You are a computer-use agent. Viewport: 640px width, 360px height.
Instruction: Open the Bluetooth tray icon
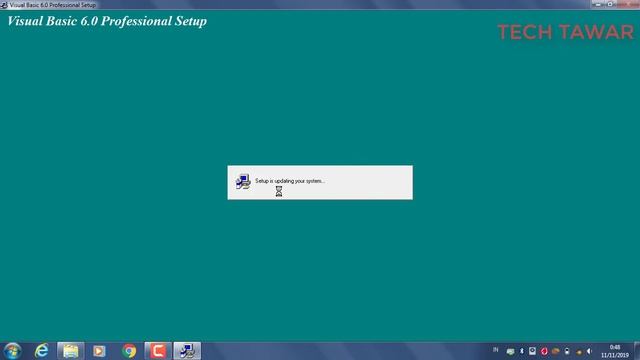[521, 351]
